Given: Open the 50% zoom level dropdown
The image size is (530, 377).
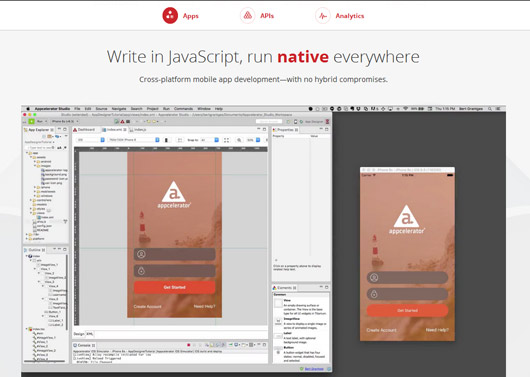Looking at the screenshot, I should 254,140.
